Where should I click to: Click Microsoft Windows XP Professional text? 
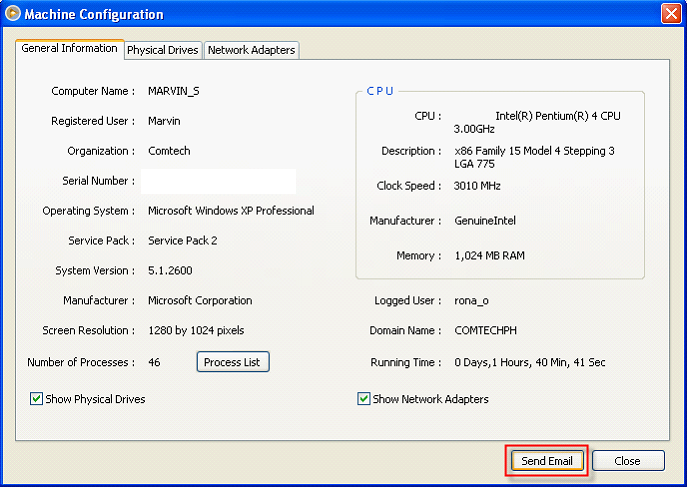click(231, 211)
